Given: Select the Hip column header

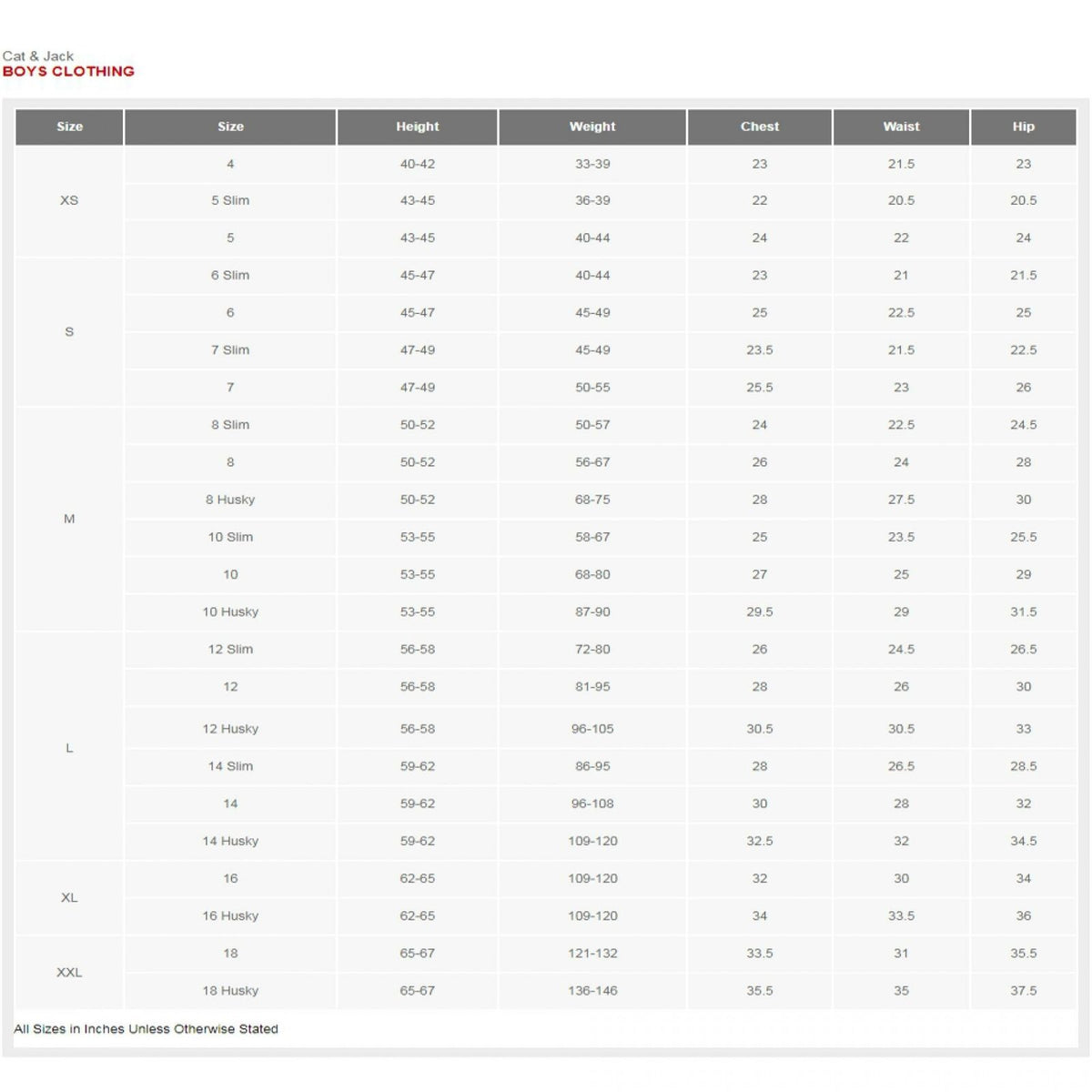Looking at the screenshot, I should coord(1023,126).
